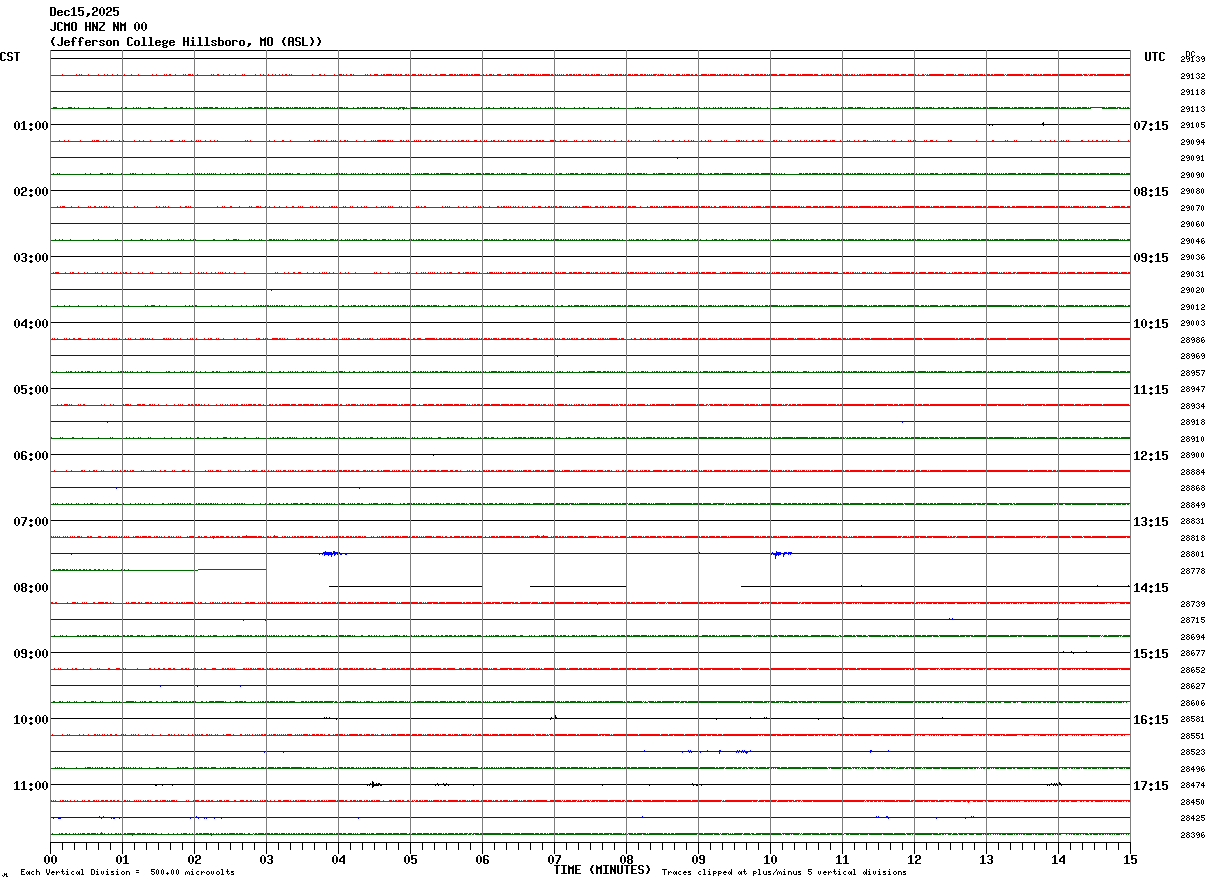The image size is (1210, 886).
Task: Select the station code "JCMO HNZ NM 00"
Action: (98, 27)
